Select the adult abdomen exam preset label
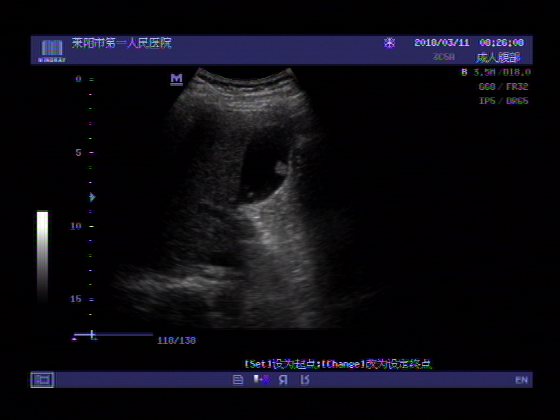Viewport: 560px width, 420px height. [x=498, y=57]
